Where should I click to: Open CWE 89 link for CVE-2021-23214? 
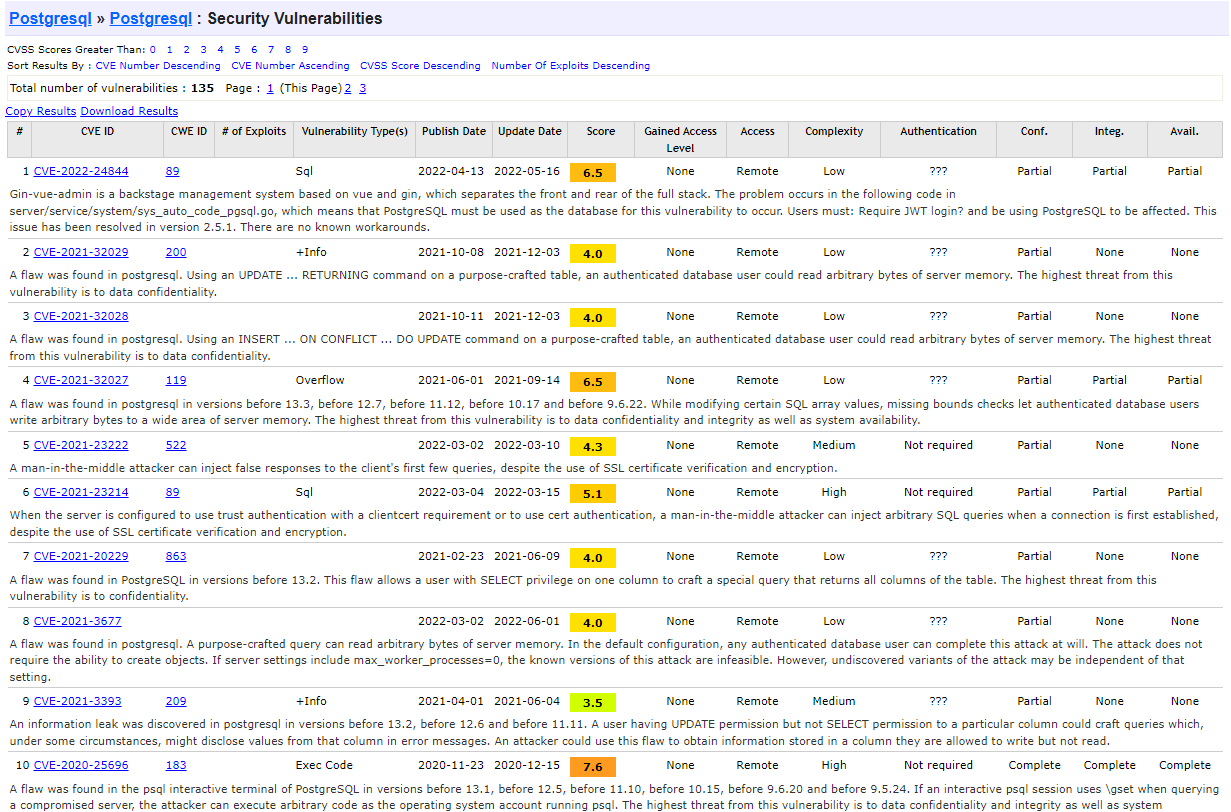click(173, 492)
